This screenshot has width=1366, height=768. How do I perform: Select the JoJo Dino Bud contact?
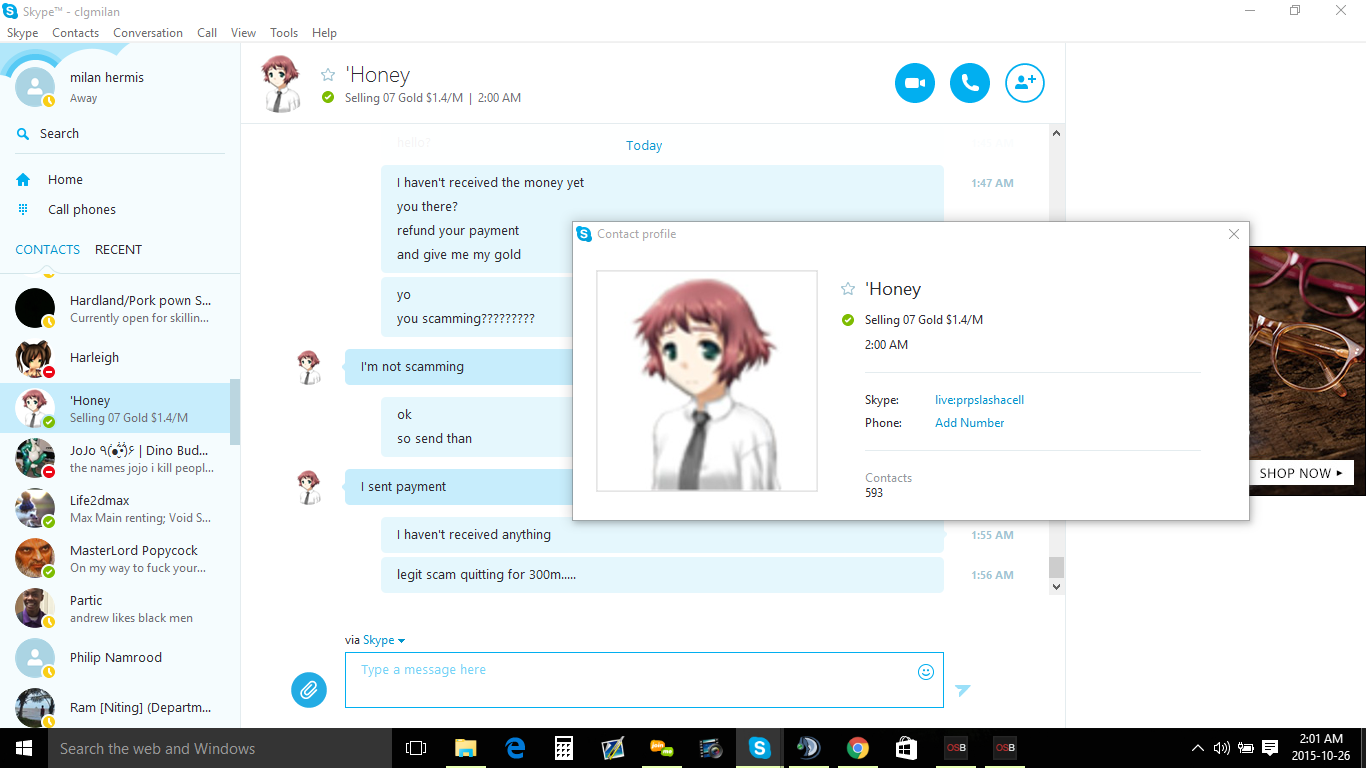(x=116, y=458)
